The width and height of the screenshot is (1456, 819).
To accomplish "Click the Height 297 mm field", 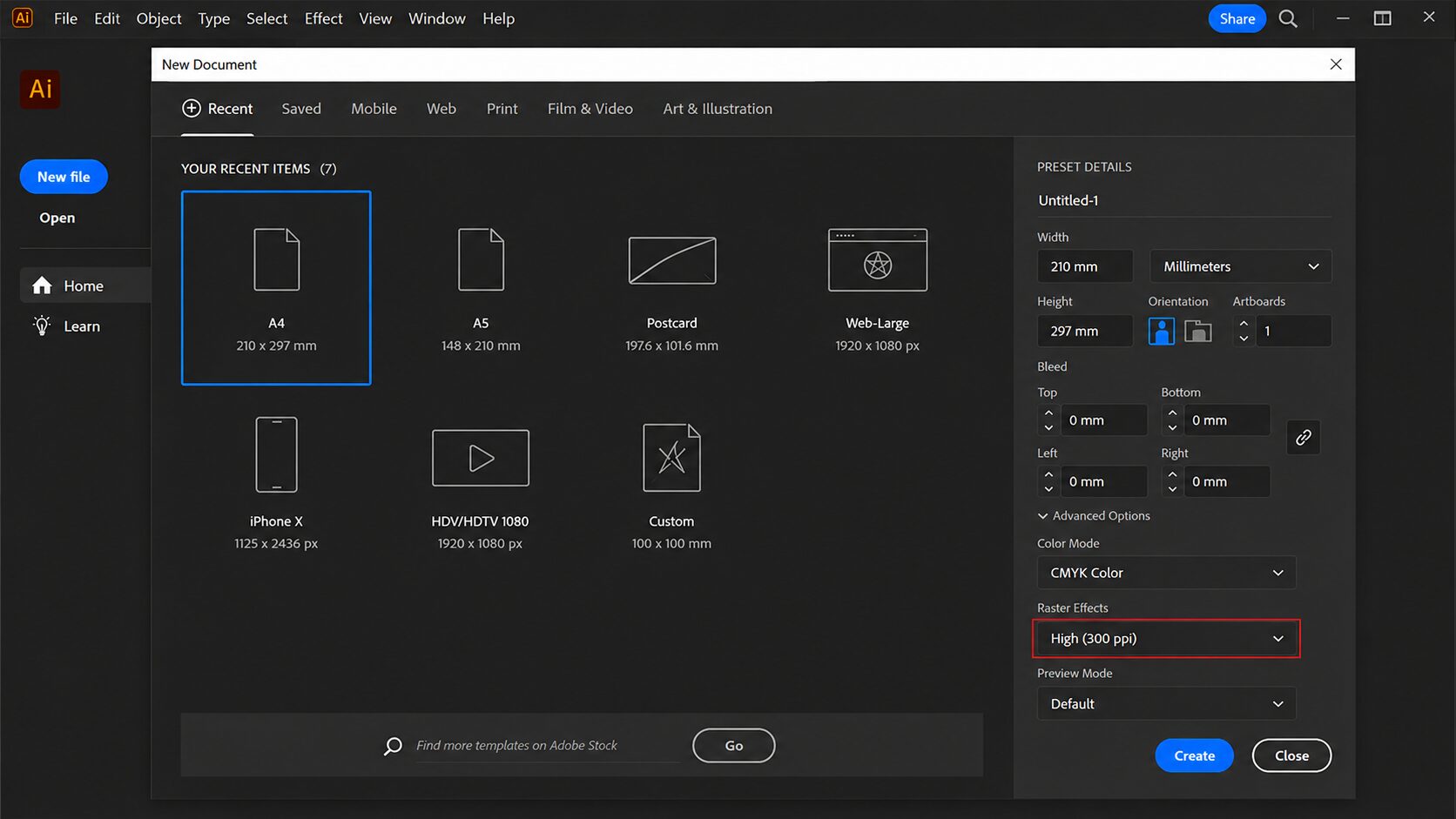I will tap(1085, 331).
